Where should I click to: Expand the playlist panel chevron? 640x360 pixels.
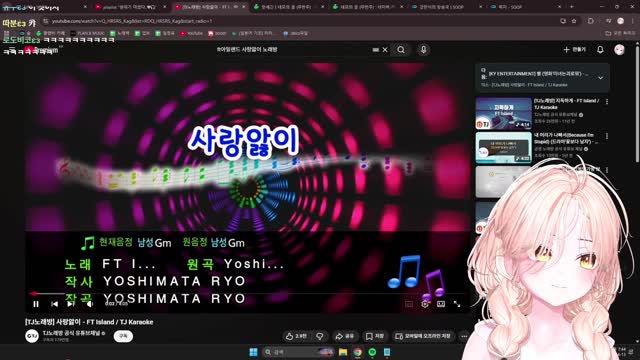coord(601,78)
